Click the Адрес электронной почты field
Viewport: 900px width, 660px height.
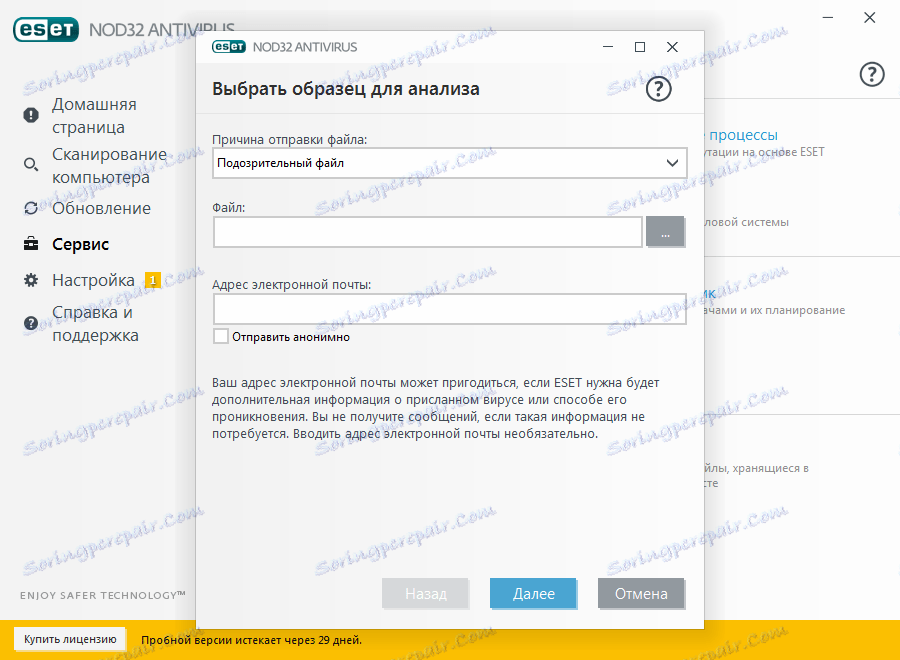coord(450,309)
